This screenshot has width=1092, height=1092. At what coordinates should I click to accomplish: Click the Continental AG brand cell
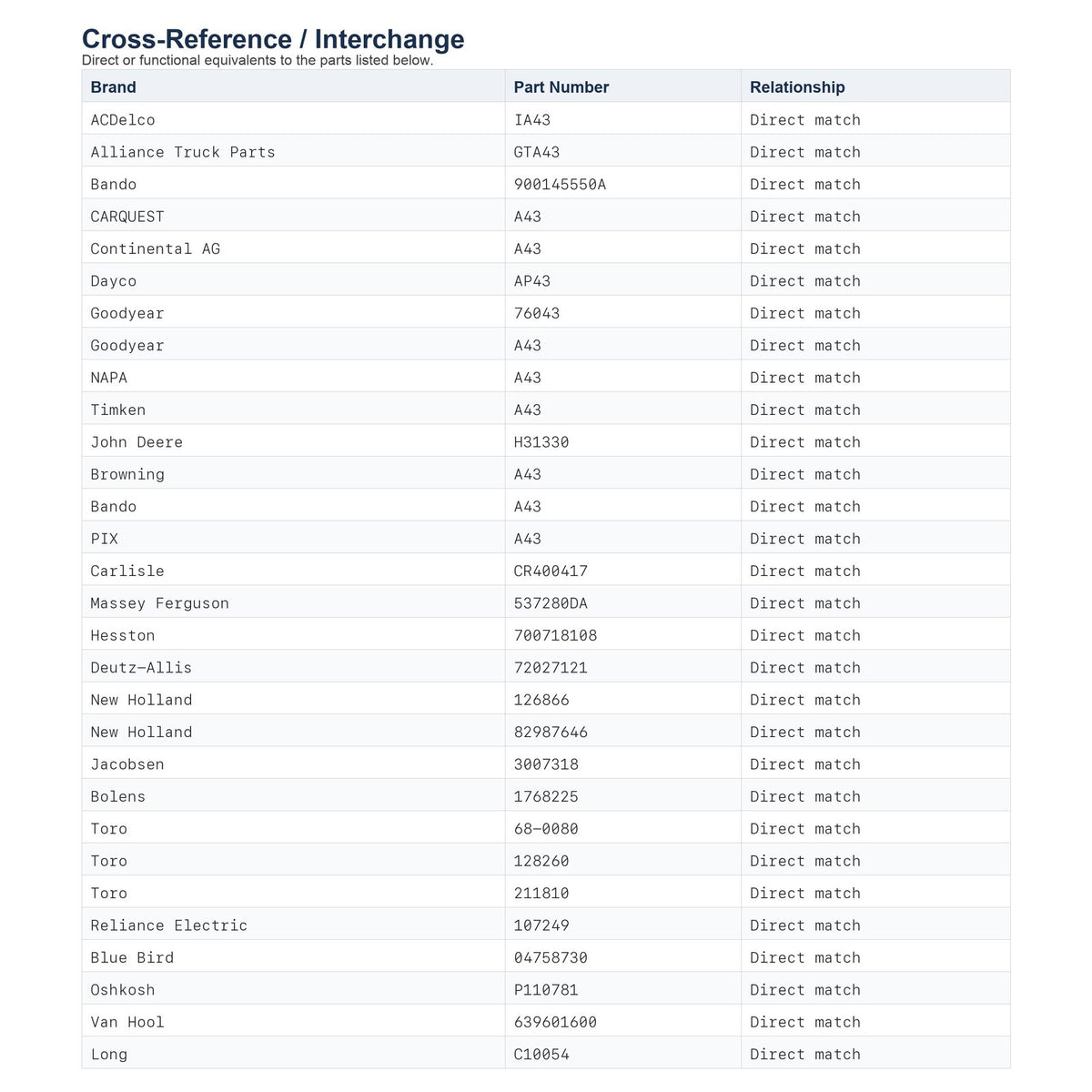[293, 248]
